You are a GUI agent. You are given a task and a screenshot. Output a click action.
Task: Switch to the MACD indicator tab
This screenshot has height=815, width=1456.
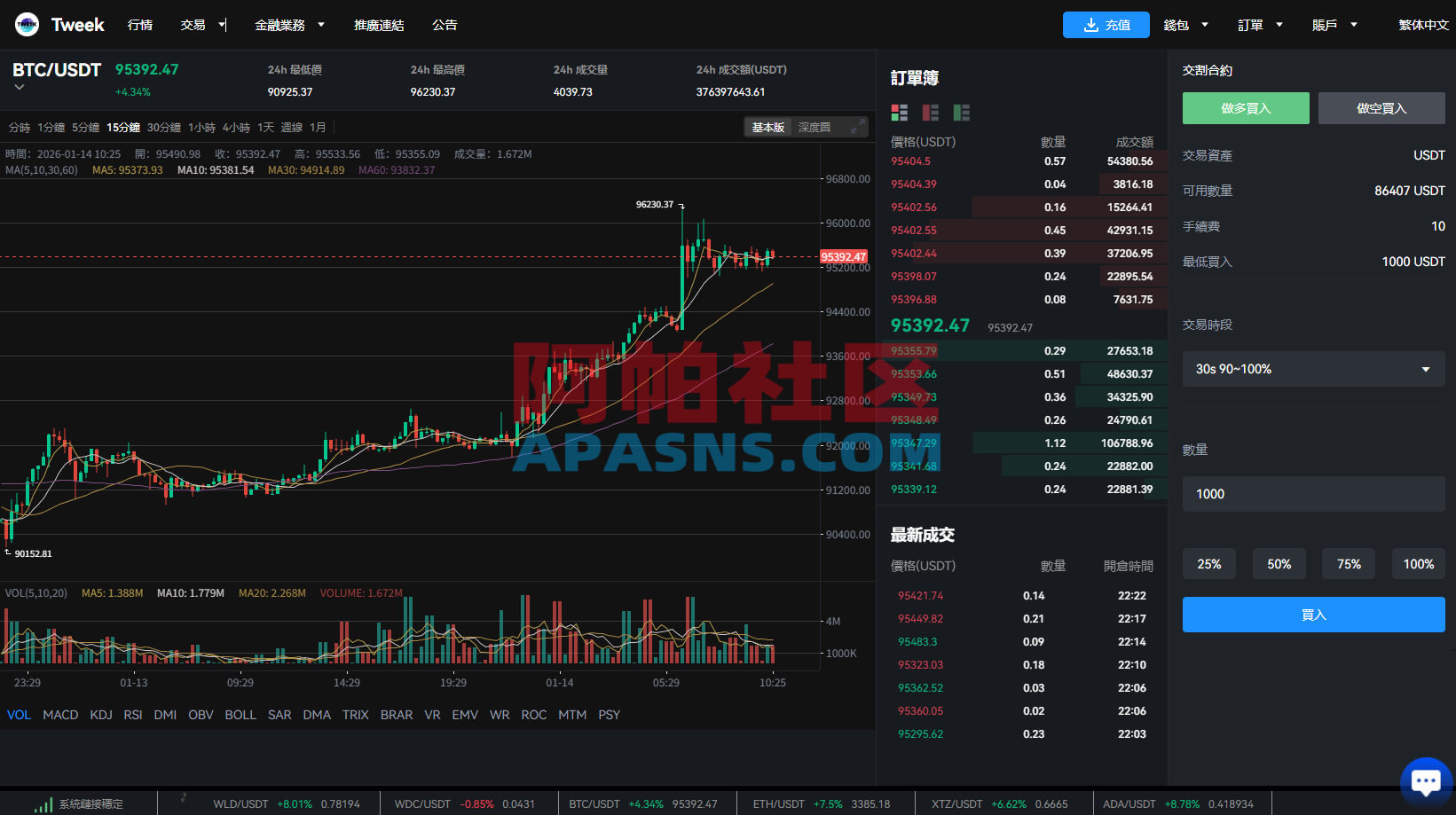[x=60, y=715]
